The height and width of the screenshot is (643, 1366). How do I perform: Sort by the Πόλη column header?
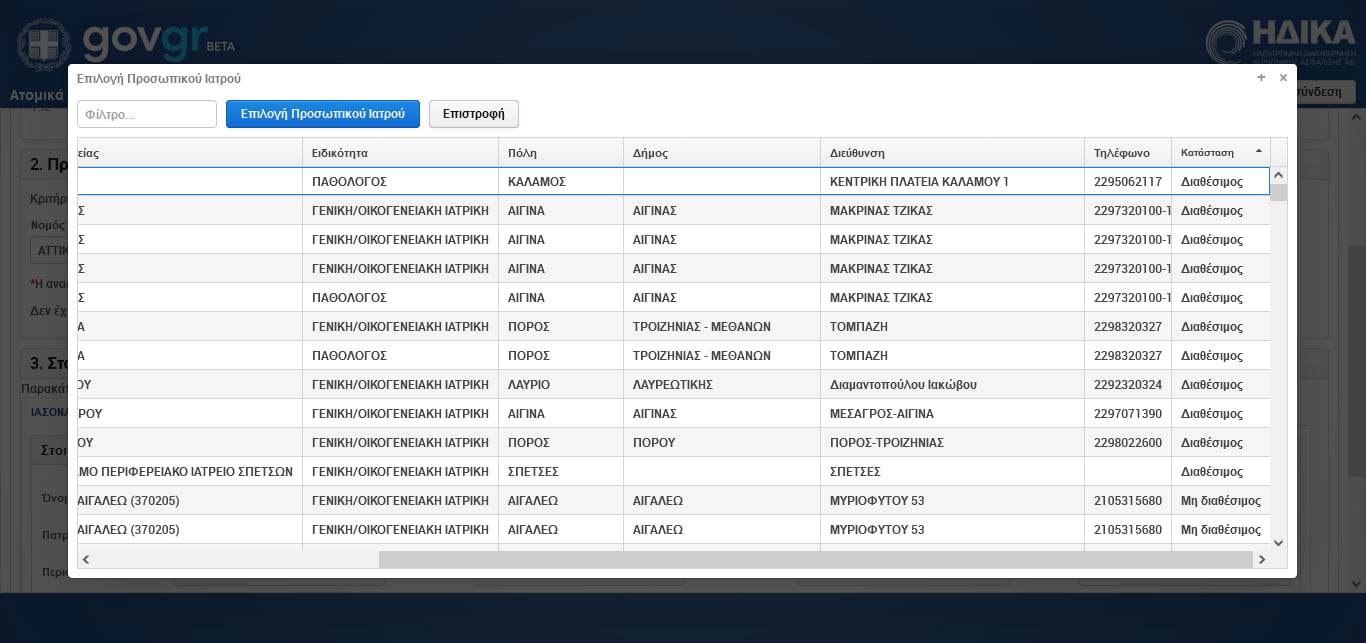(x=523, y=153)
